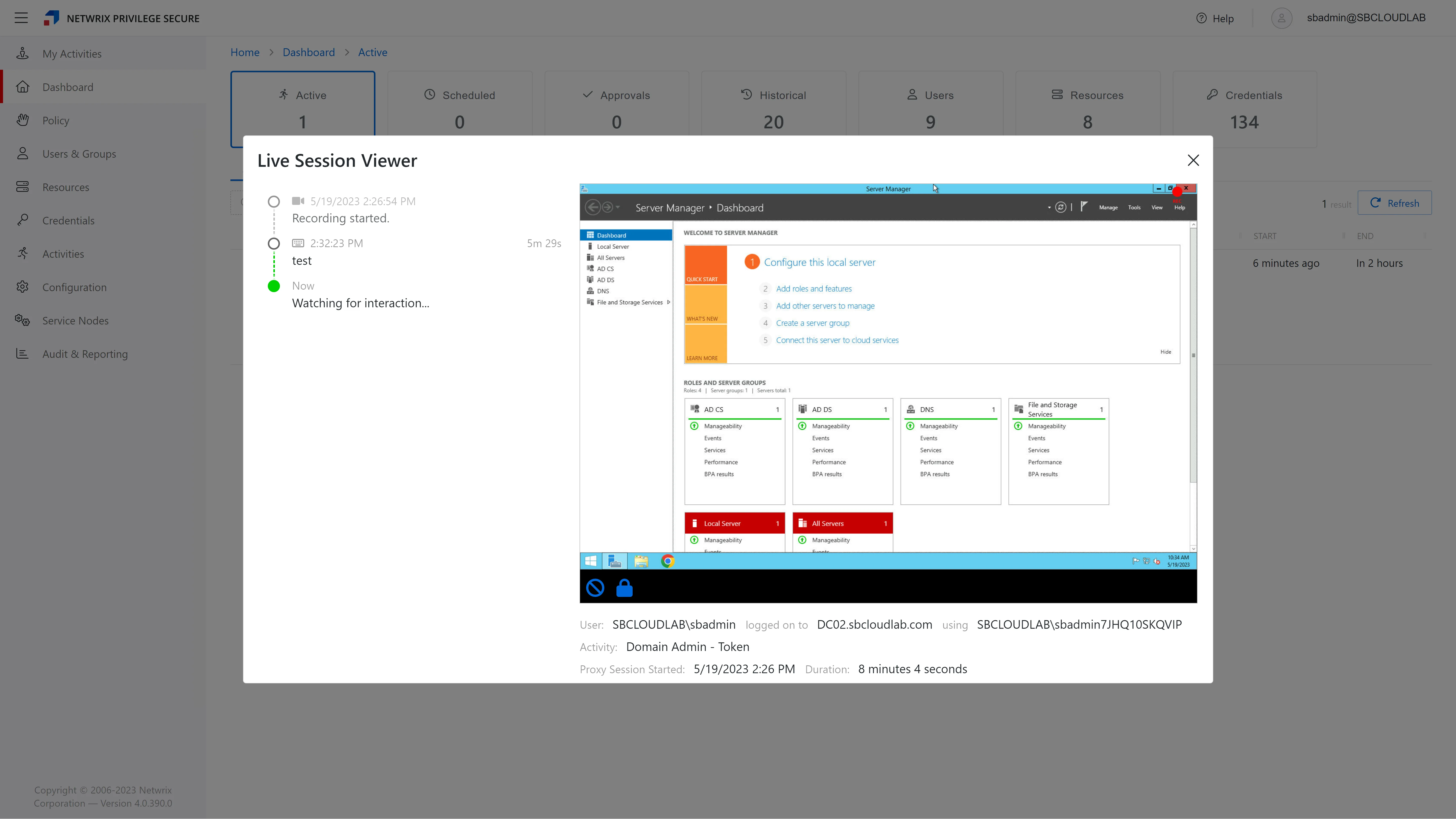
Task: Hide the welcome tile via Hide
Action: [1165, 352]
